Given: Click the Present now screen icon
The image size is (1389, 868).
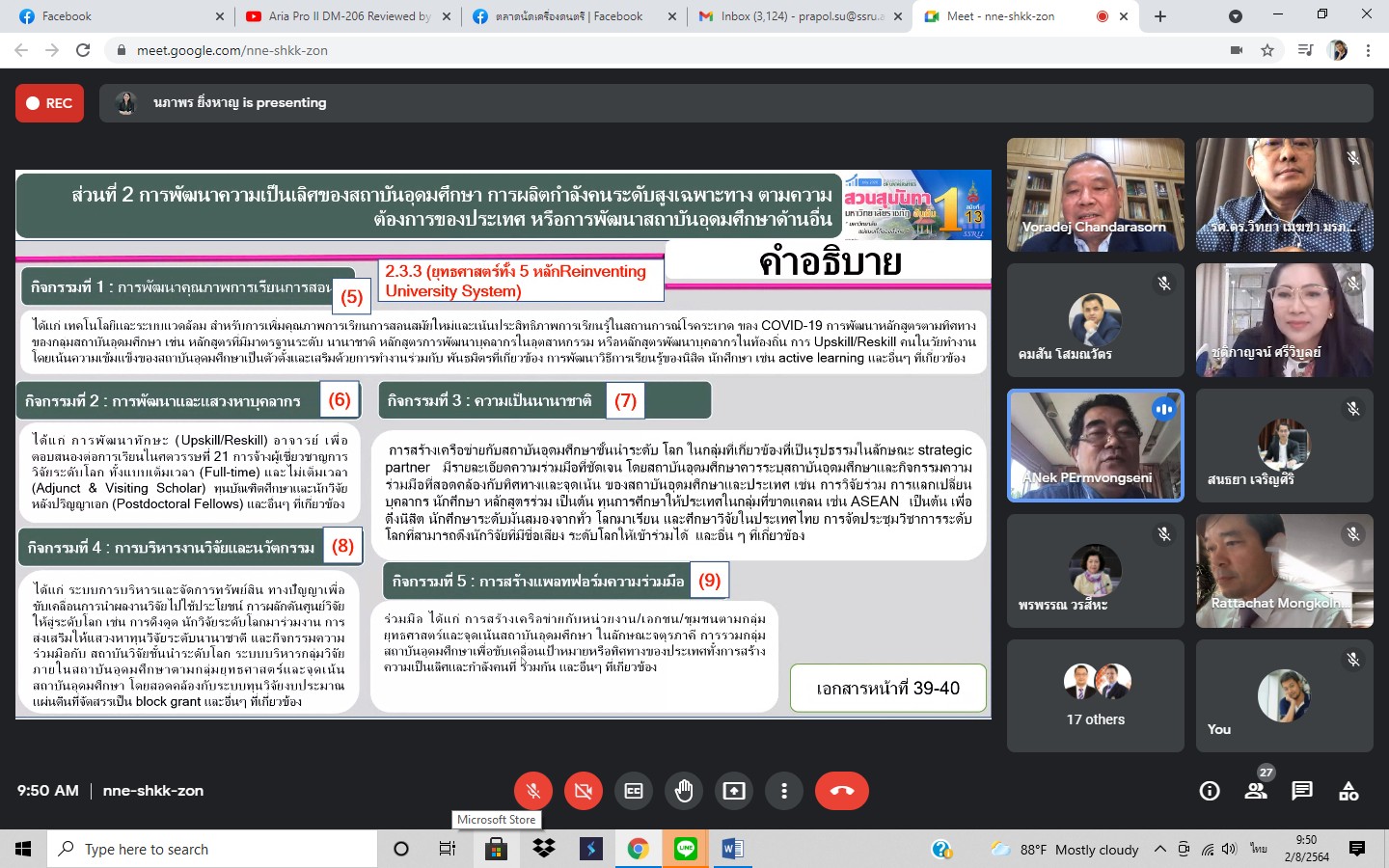Looking at the screenshot, I should tap(734, 791).
